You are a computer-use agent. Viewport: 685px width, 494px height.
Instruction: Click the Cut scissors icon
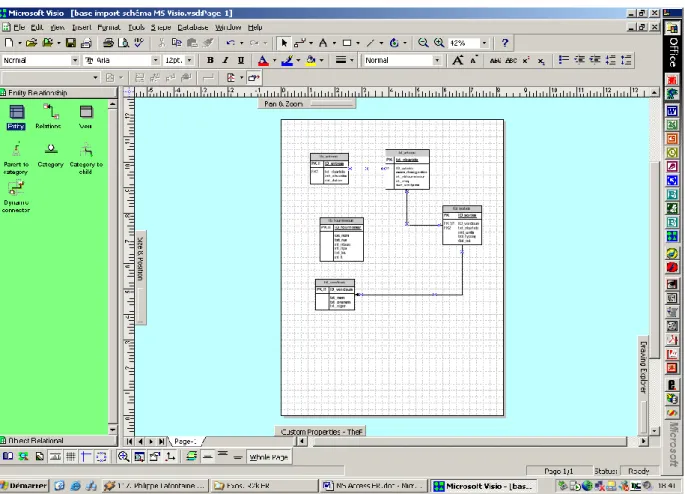162,43
